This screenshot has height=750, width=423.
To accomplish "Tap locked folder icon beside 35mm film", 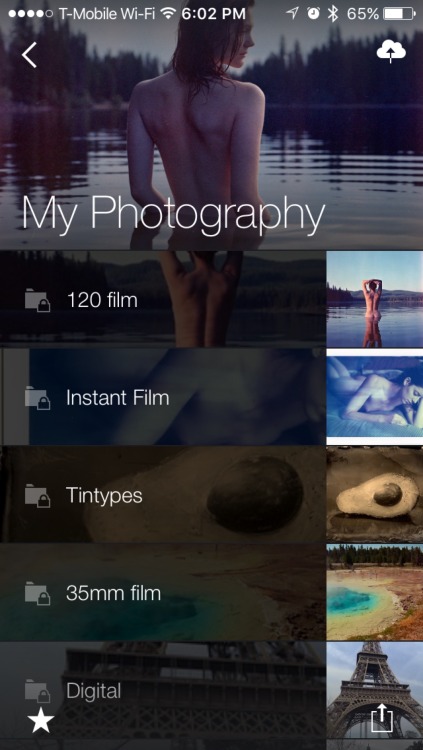I will coord(37,594).
